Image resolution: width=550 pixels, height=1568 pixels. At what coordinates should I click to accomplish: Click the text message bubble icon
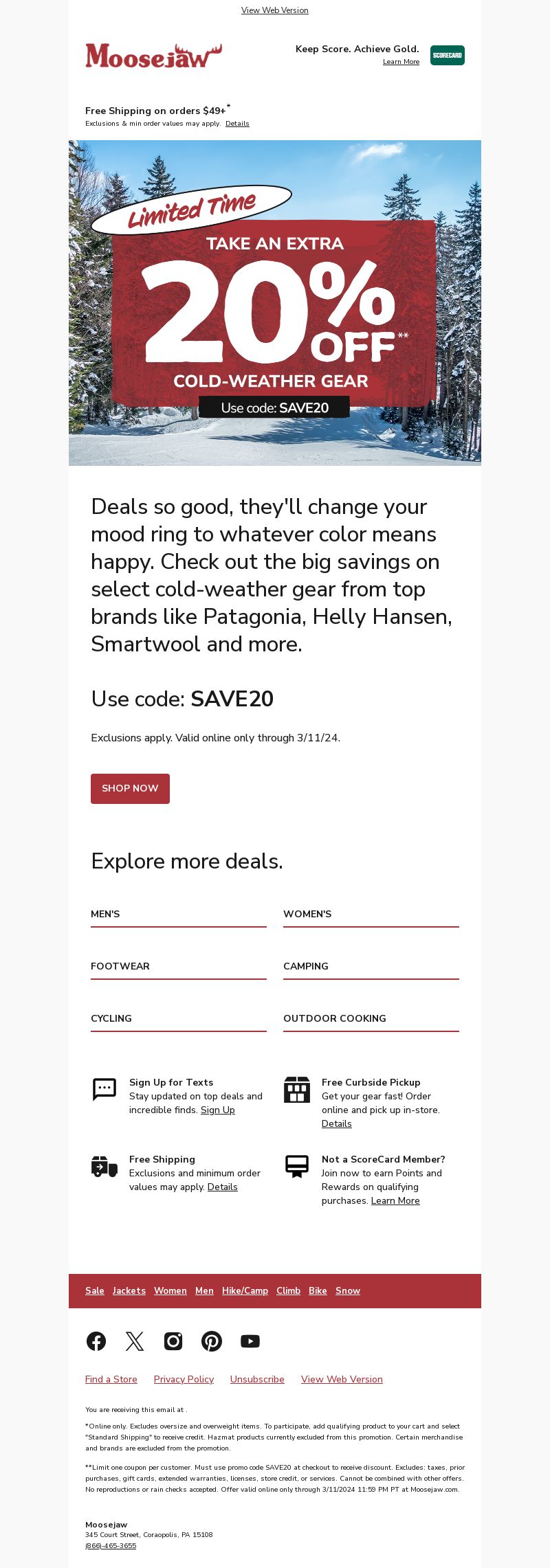[x=104, y=1089]
